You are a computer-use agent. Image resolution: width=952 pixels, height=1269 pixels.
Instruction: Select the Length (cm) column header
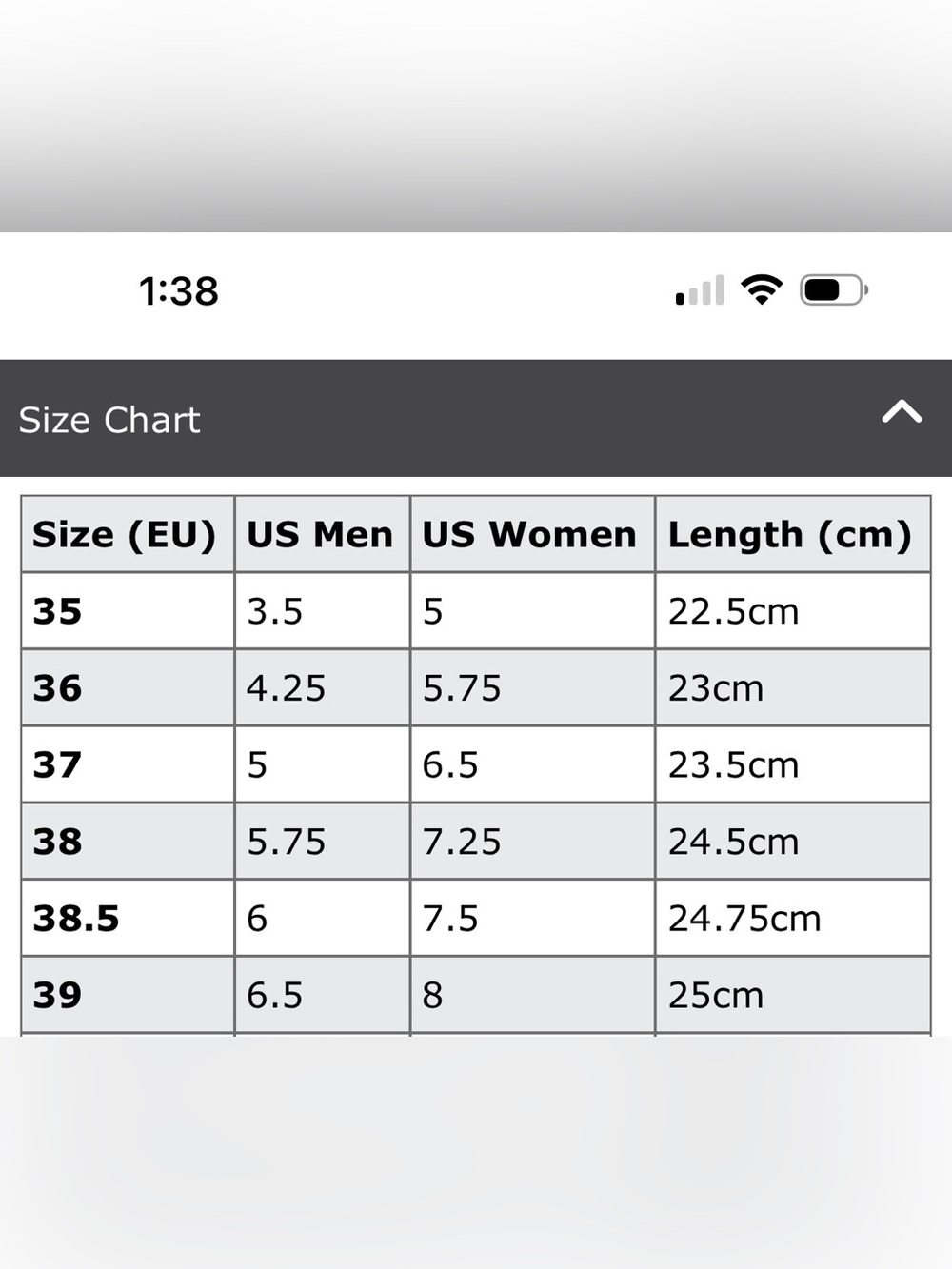pos(793,534)
